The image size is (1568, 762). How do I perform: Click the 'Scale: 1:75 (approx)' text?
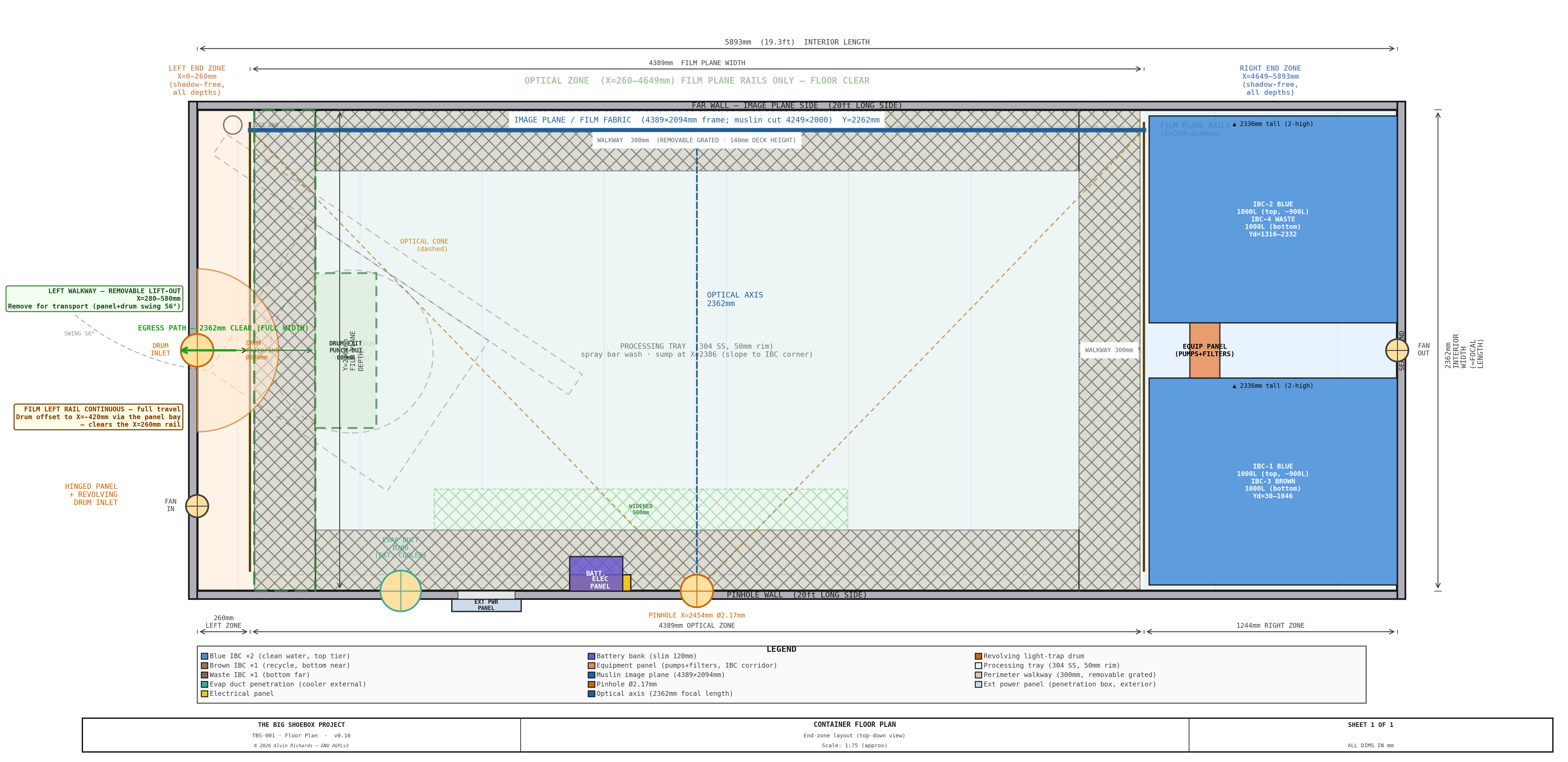[x=855, y=746]
